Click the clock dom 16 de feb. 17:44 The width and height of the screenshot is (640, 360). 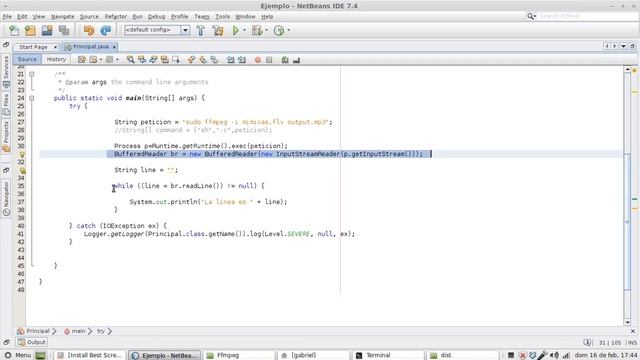[x=606, y=355]
